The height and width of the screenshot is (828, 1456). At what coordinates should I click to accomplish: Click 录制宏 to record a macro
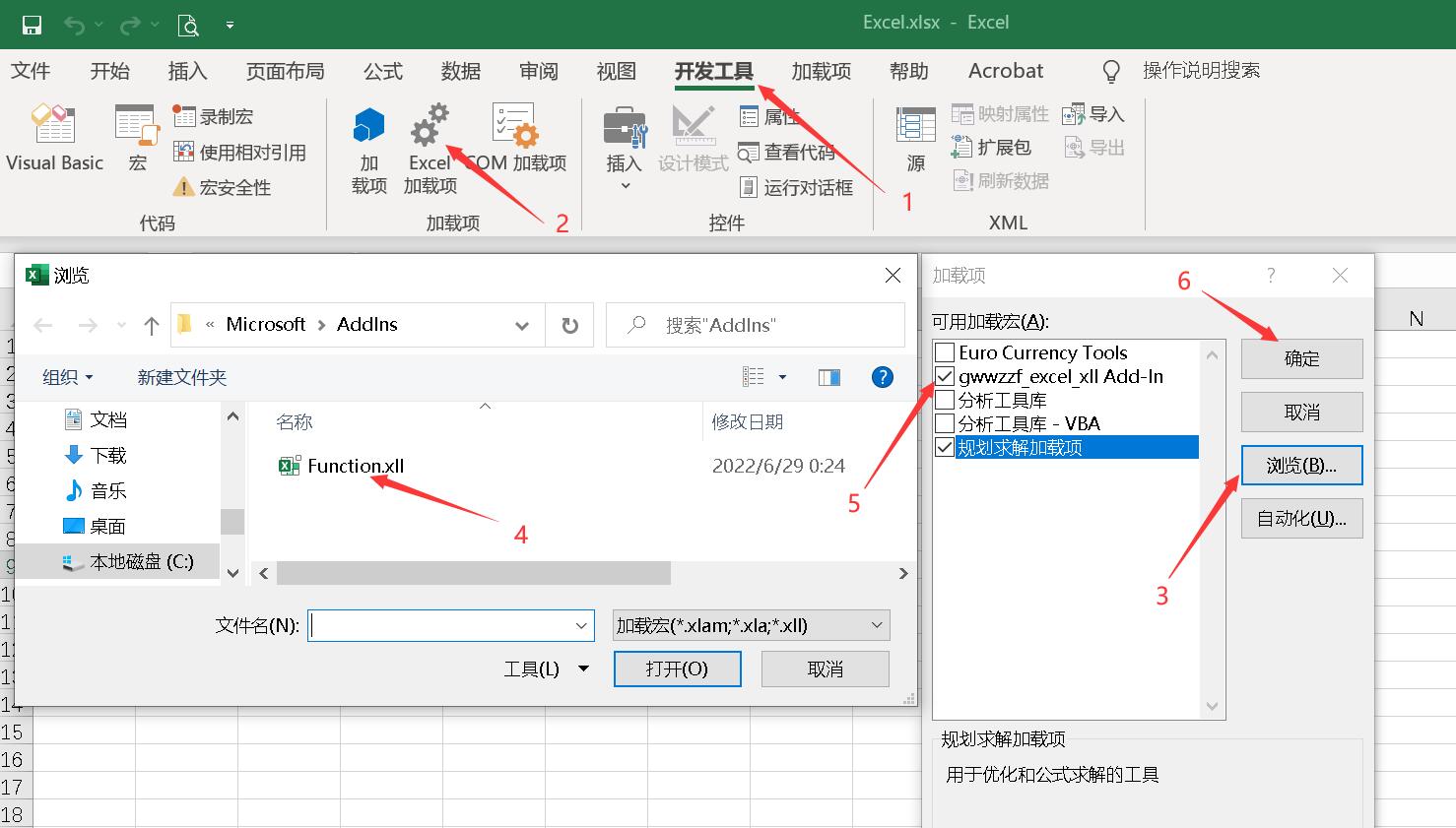[214, 116]
